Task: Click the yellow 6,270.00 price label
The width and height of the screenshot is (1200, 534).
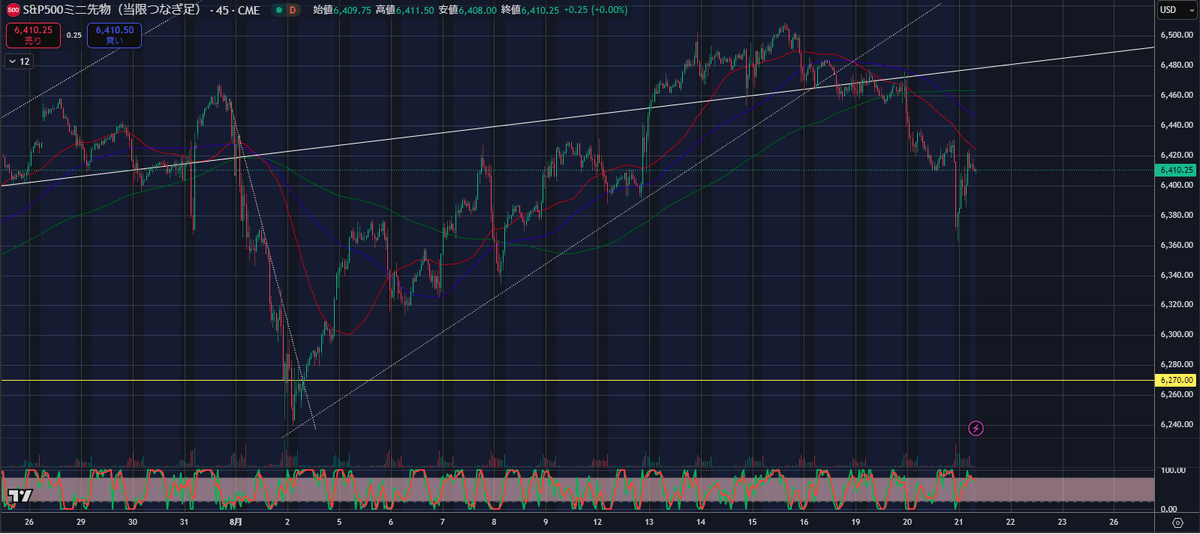Action: (1175, 380)
